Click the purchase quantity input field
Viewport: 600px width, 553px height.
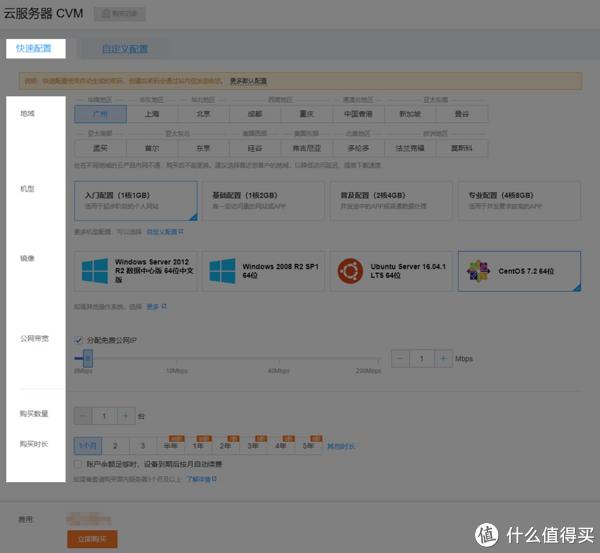[x=104, y=416]
